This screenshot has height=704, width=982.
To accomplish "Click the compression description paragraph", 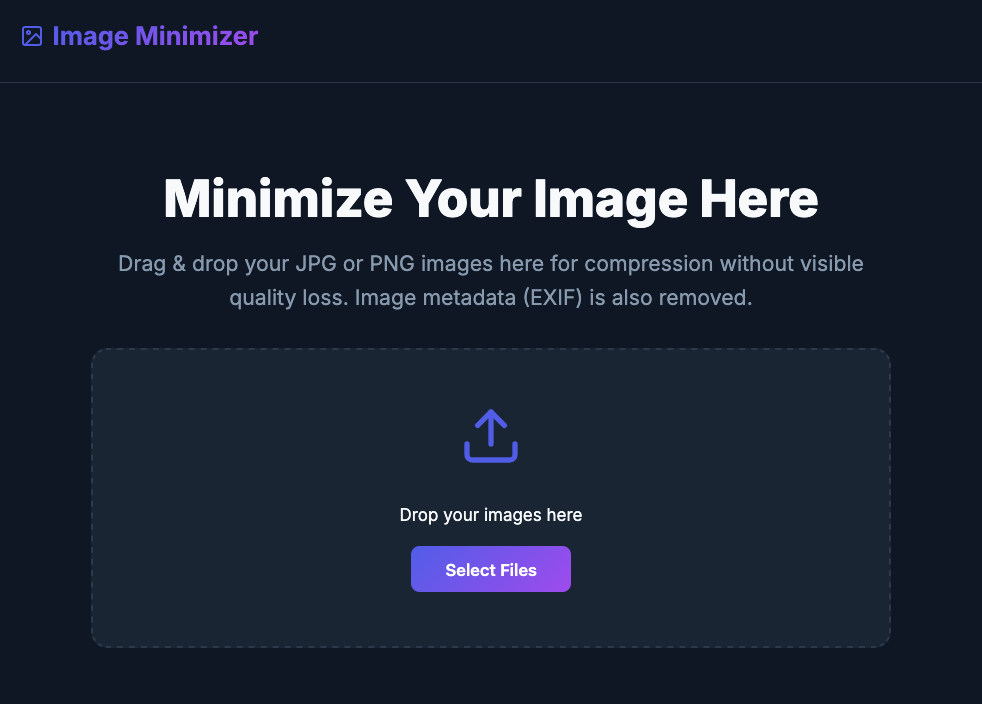I will pyautogui.click(x=490, y=280).
